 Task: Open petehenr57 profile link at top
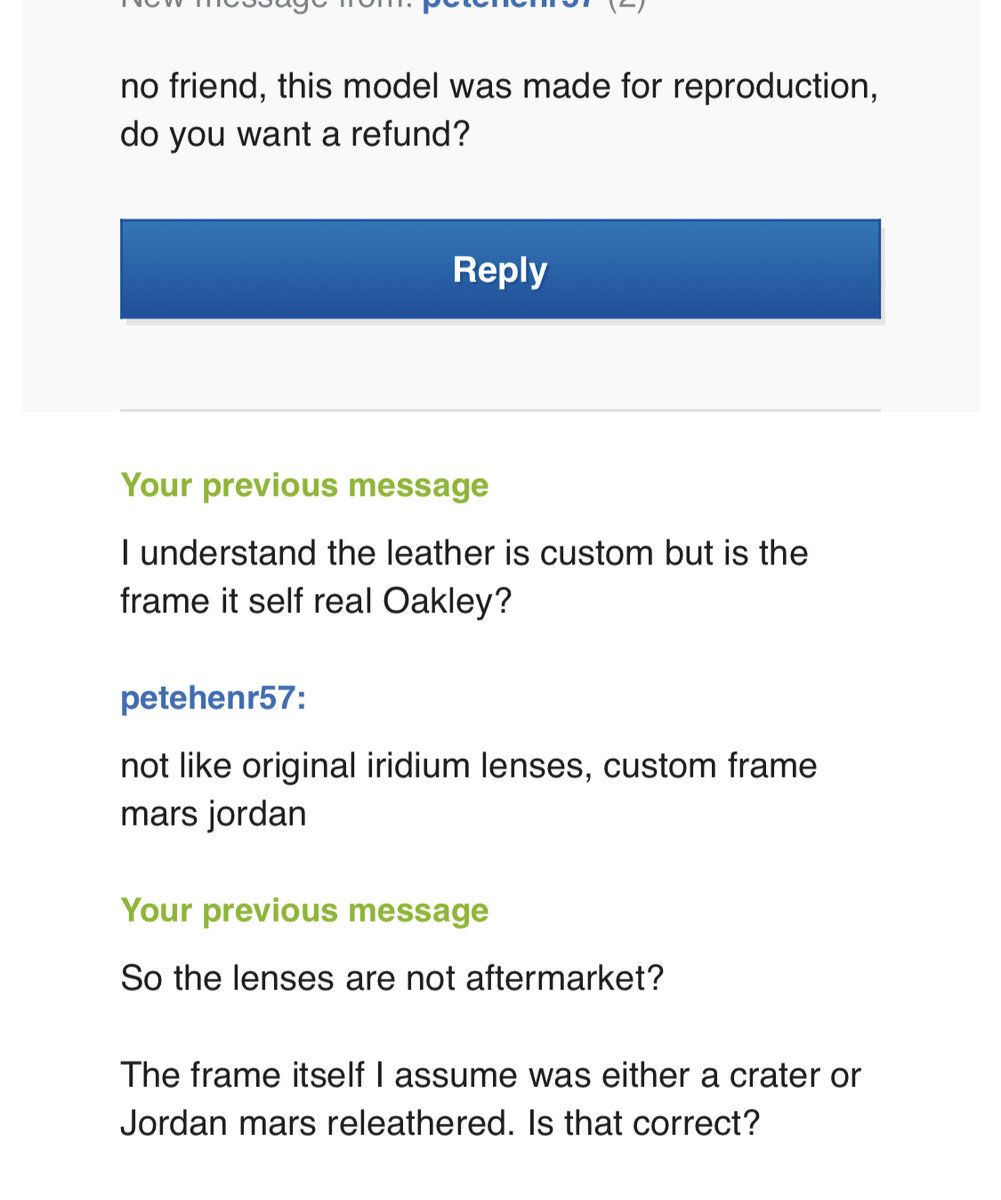tap(508, 4)
